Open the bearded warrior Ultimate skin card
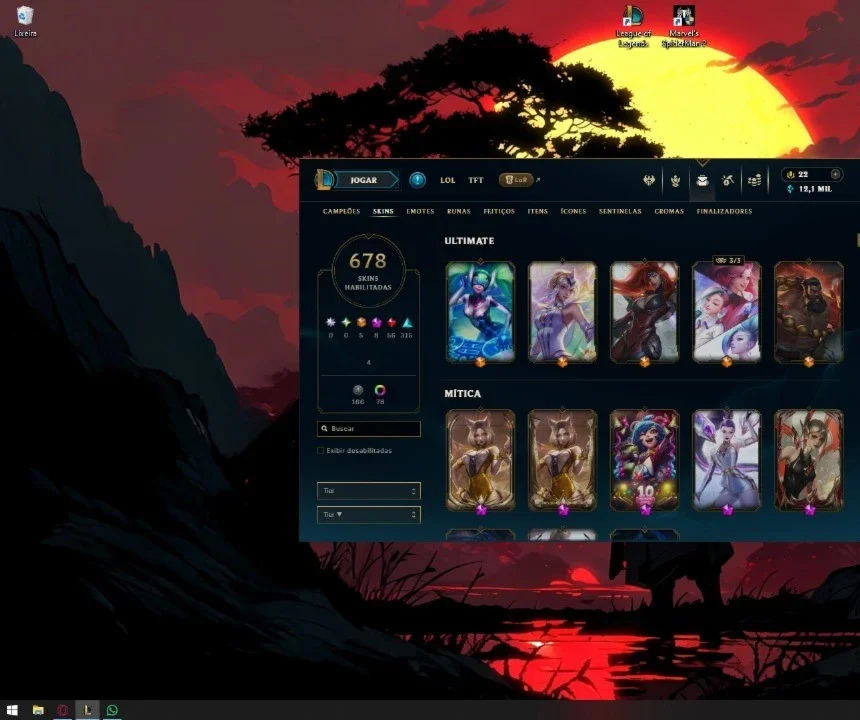860x720 pixels. [809, 312]
